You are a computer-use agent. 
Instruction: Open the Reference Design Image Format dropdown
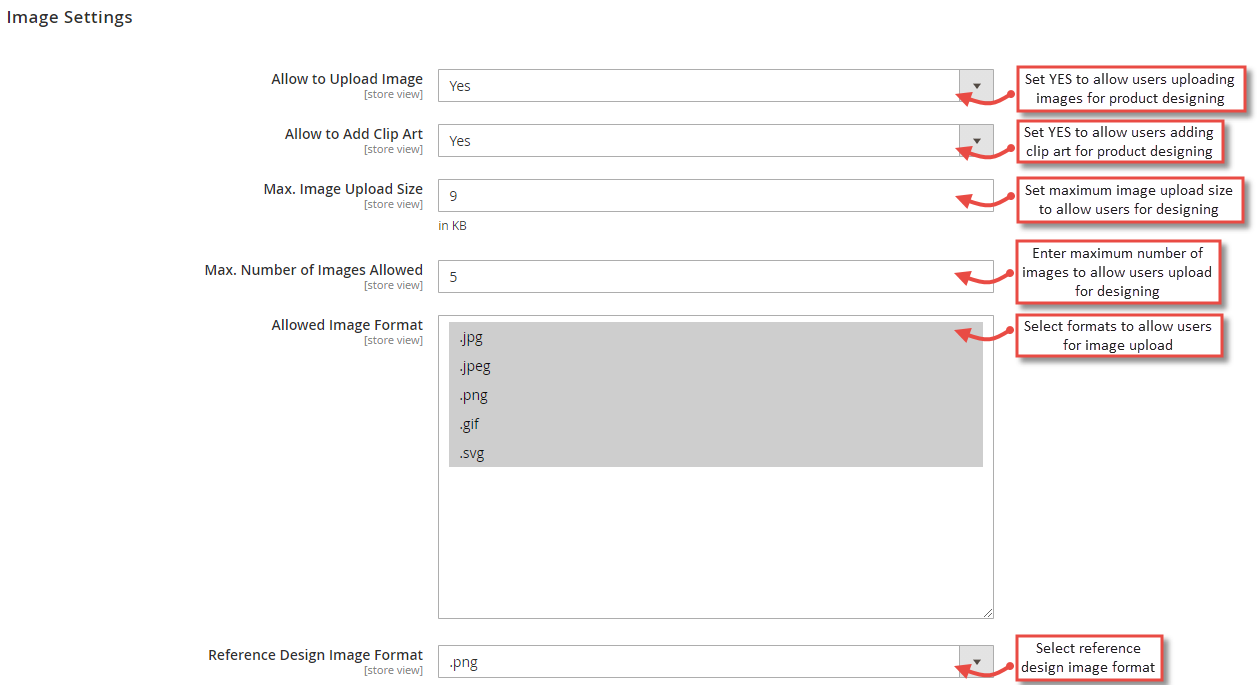tap(700, 662)
